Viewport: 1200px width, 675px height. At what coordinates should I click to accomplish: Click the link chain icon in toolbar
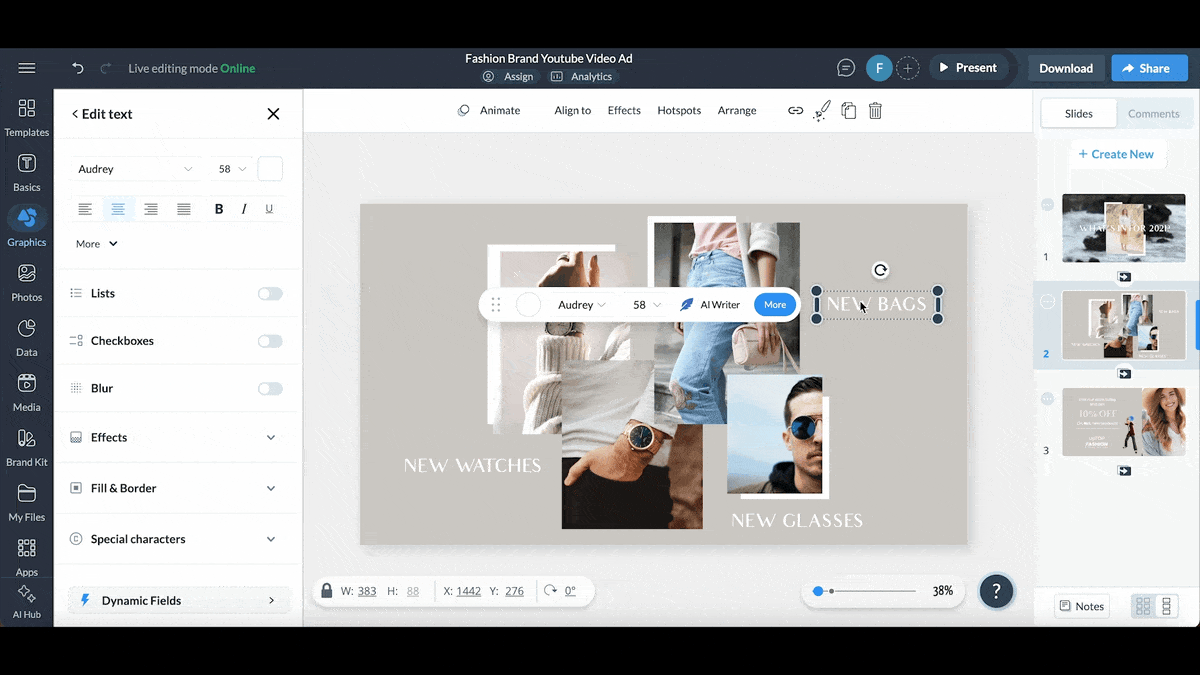(x=795, y=111)
